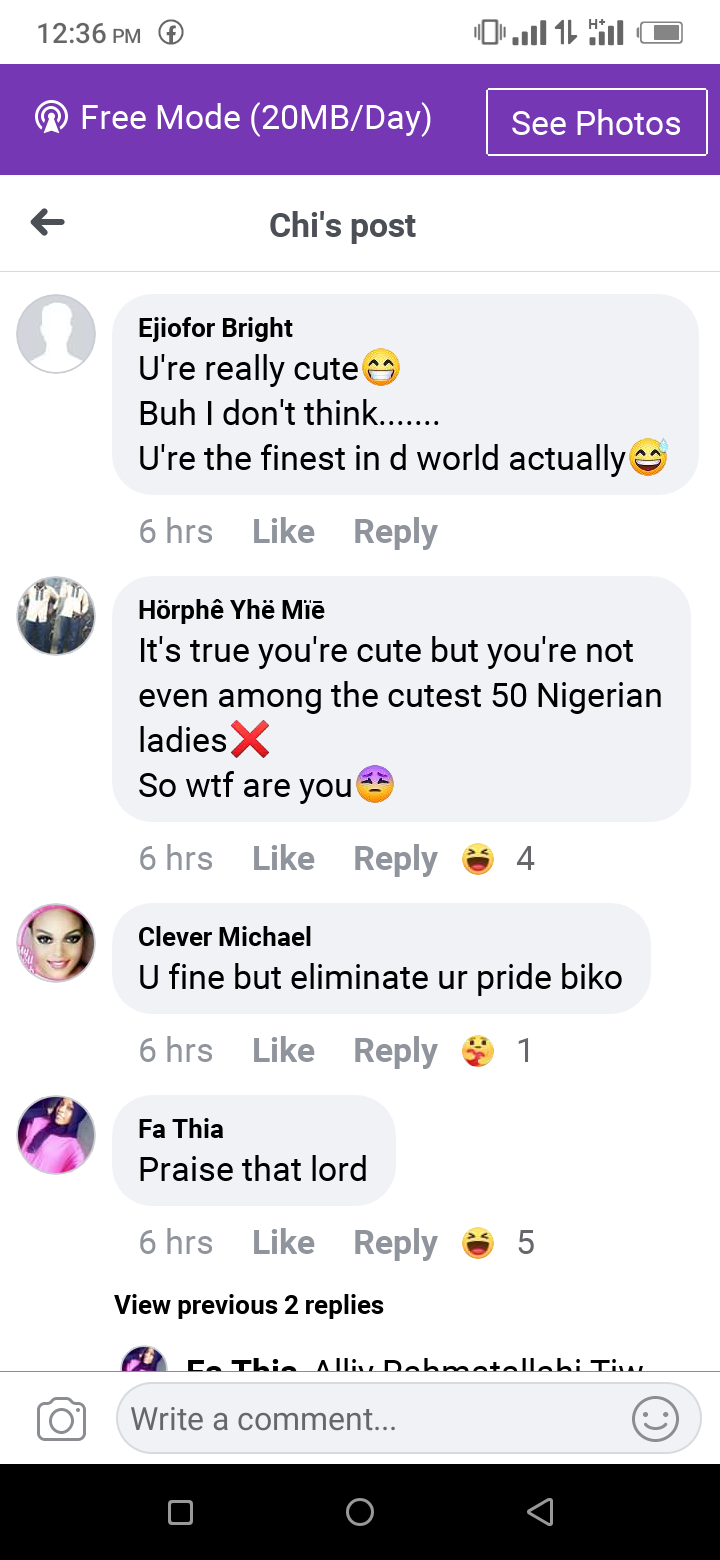Tap Free Mode broadcast icon
This screenshot has width=720, height=1560.
tap(50, 118)
